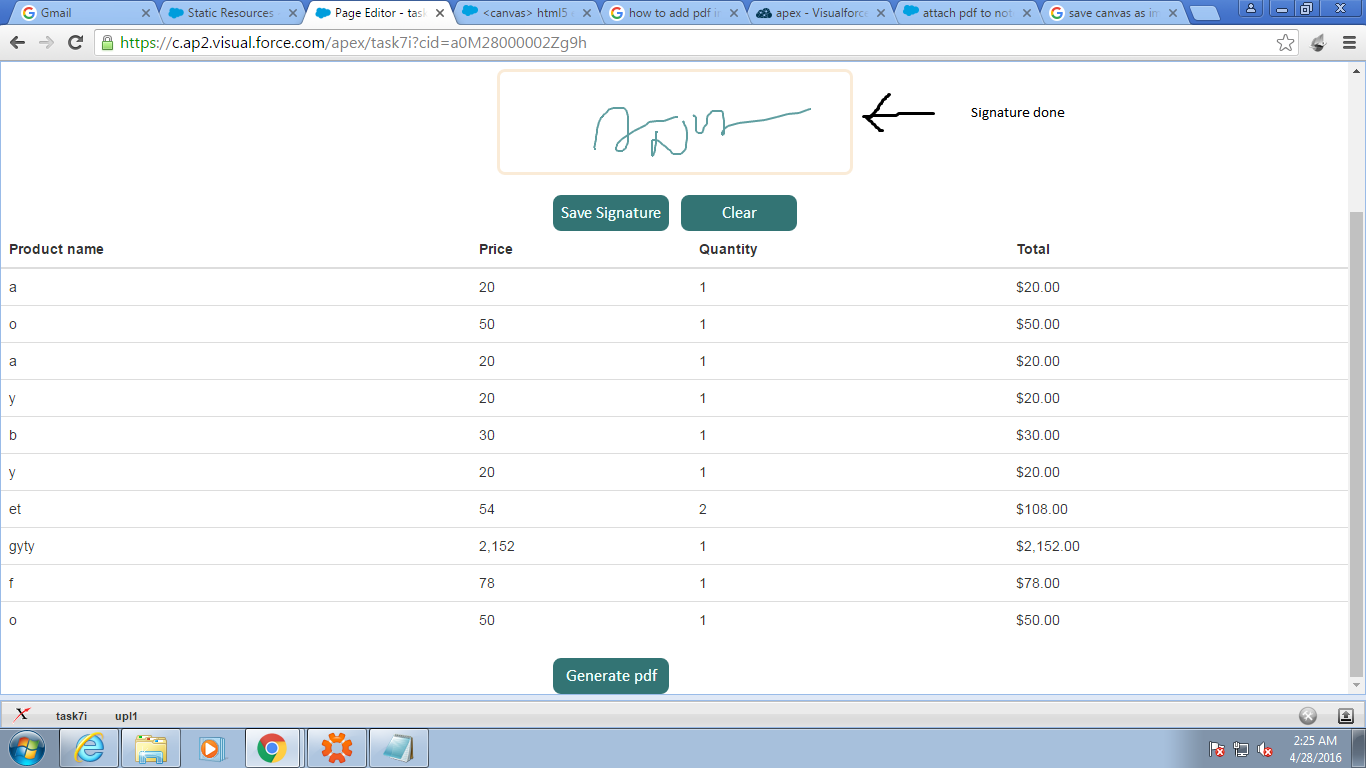
Task: Click the muted volume icon in the tray
Action: click(1265, 749)
